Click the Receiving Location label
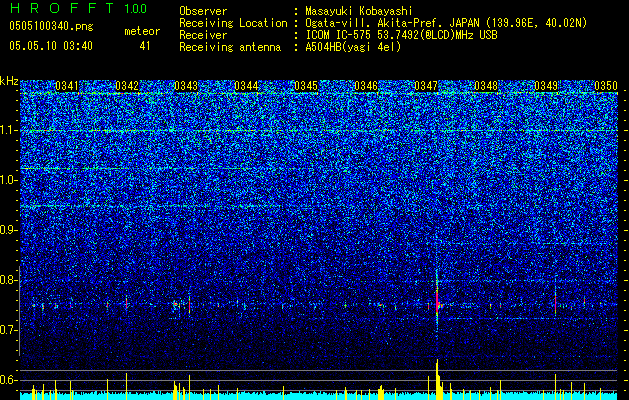Viewport: 629px width, 400px height. click(x=233, y=23)
